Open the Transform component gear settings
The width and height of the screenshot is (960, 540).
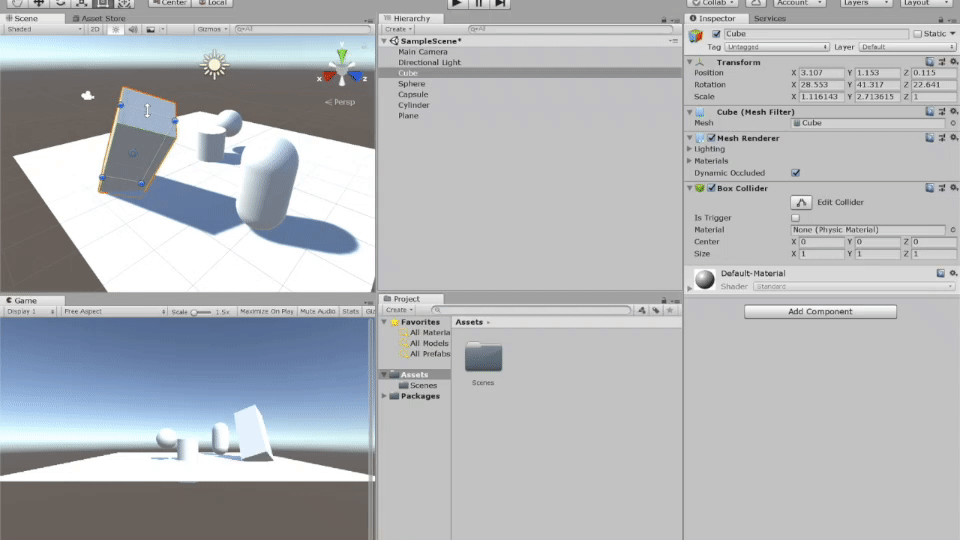point(952,62)
